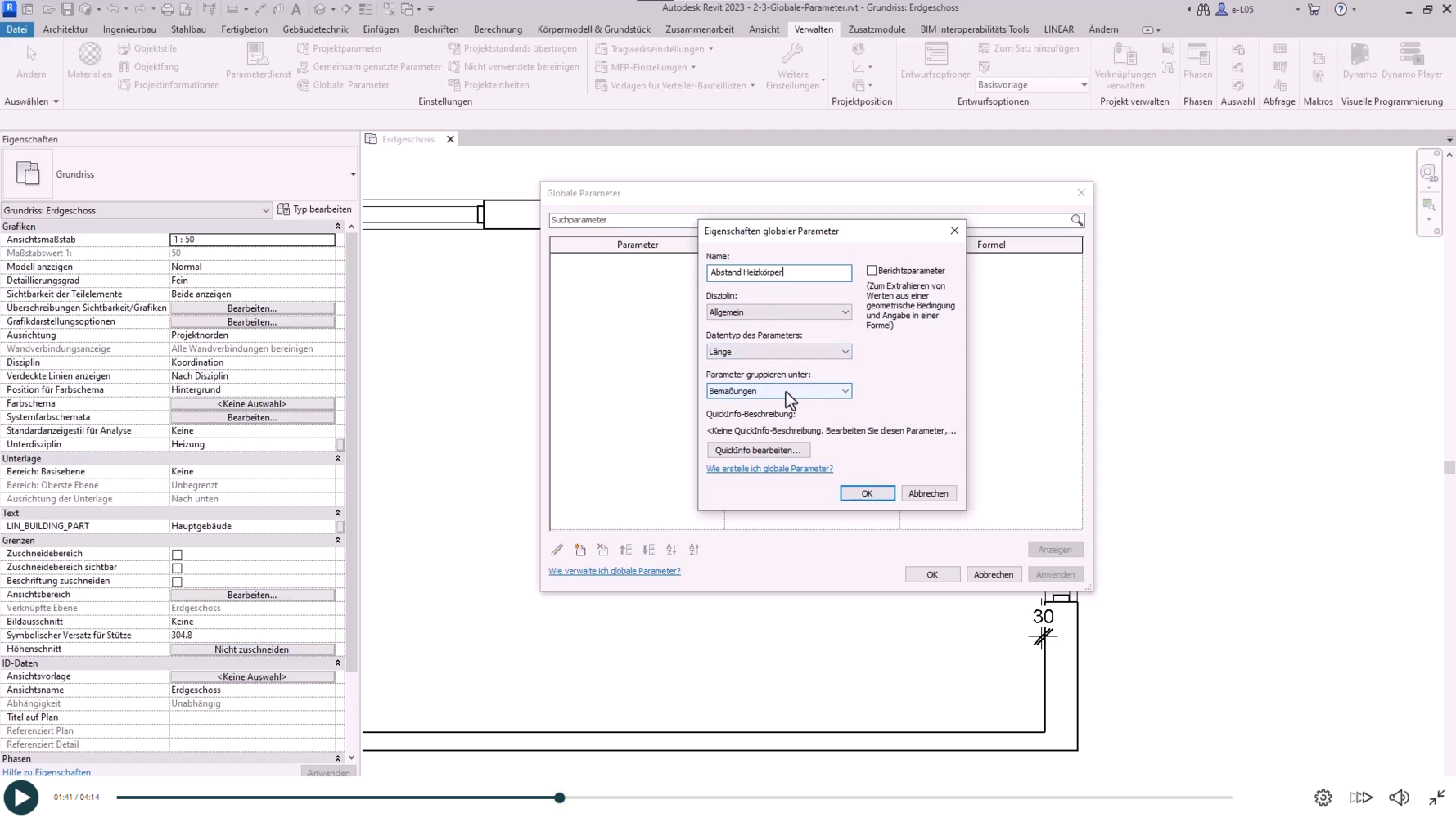Screen dimensions: 1456x818
Task: Check Beschriftung zuschneiden checkbox
Action: pos(177,582)
